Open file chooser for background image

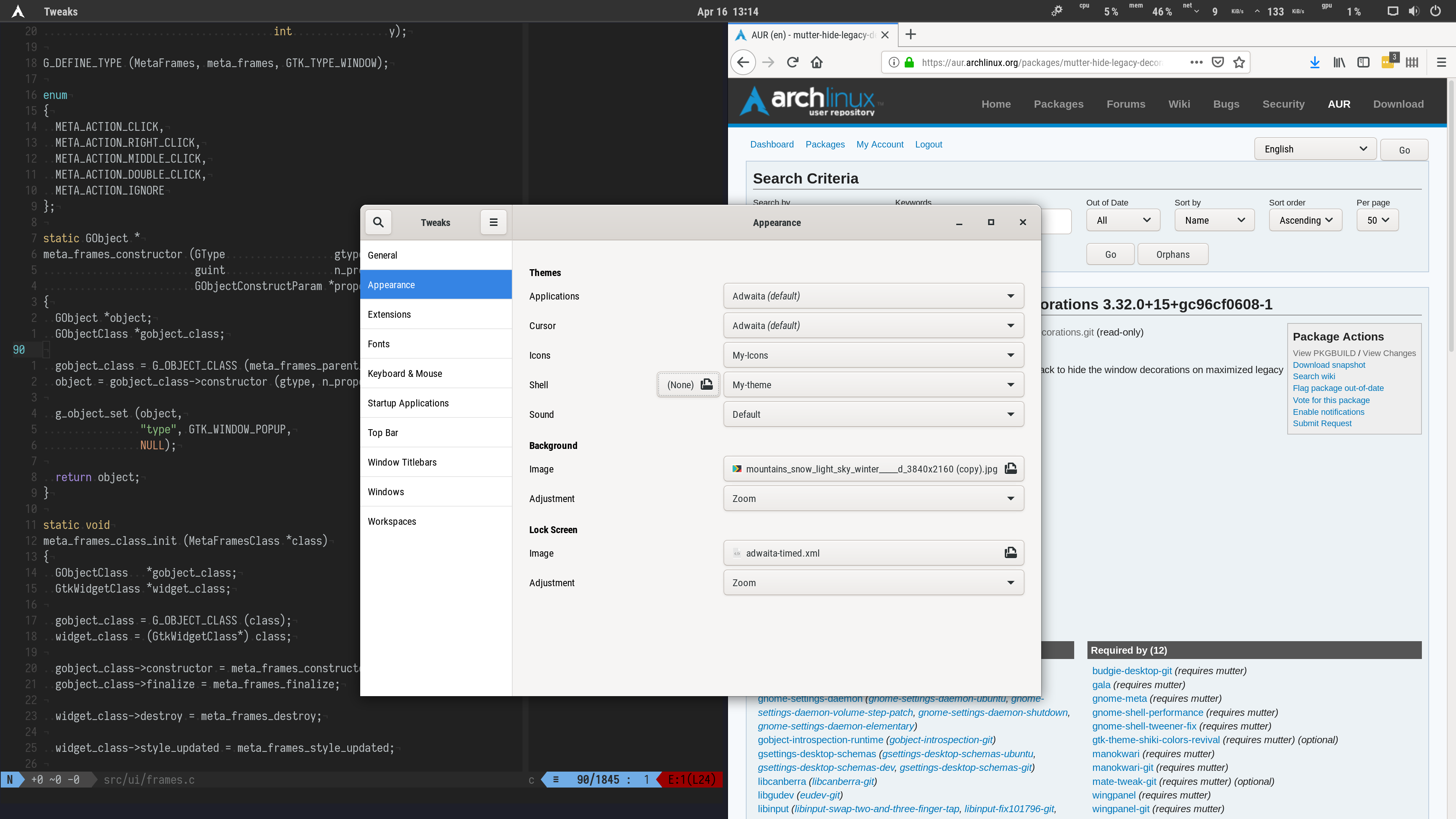(1010, 469)
